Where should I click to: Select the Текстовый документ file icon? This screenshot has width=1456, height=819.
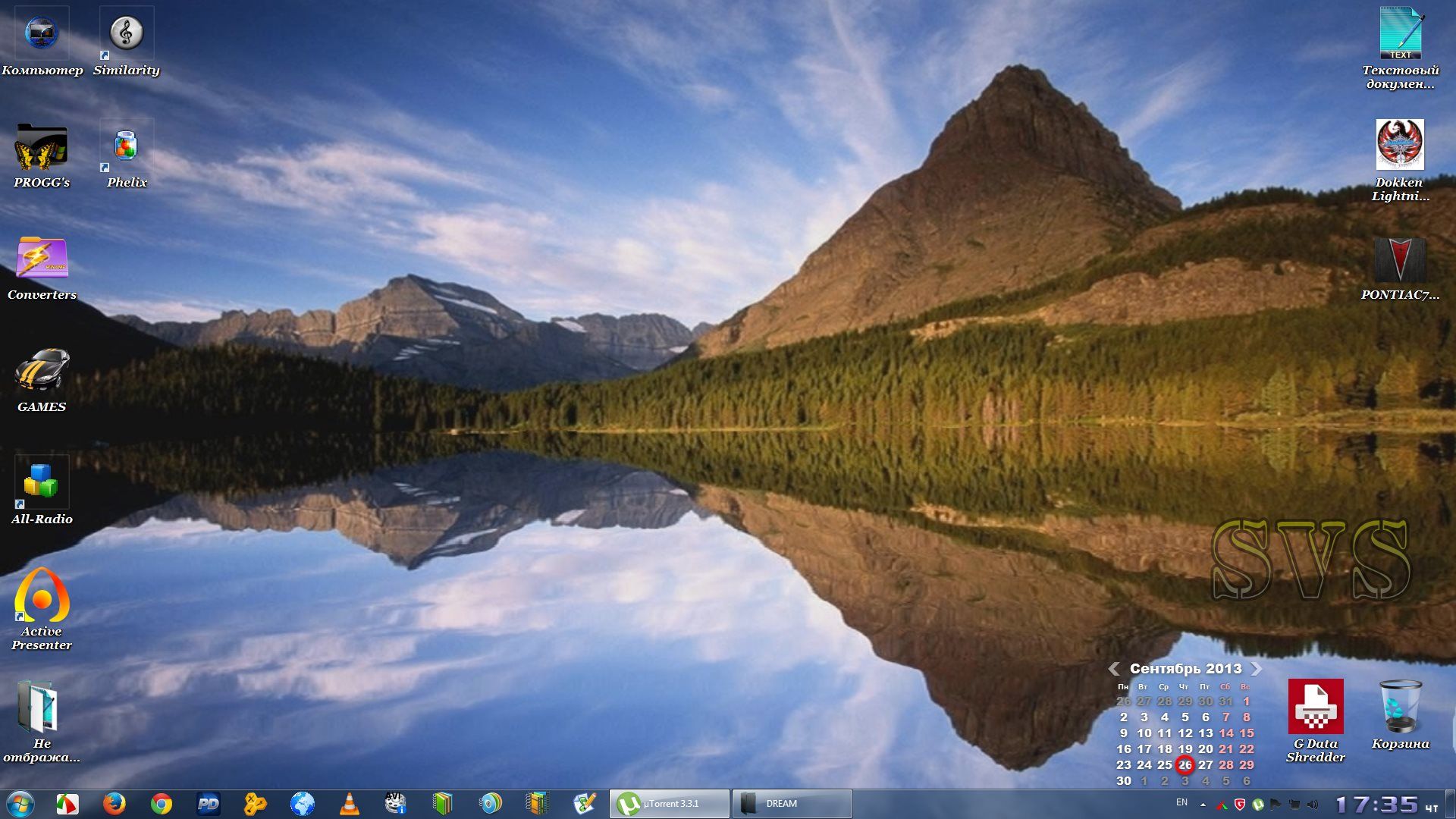[x=1401, y=49]
